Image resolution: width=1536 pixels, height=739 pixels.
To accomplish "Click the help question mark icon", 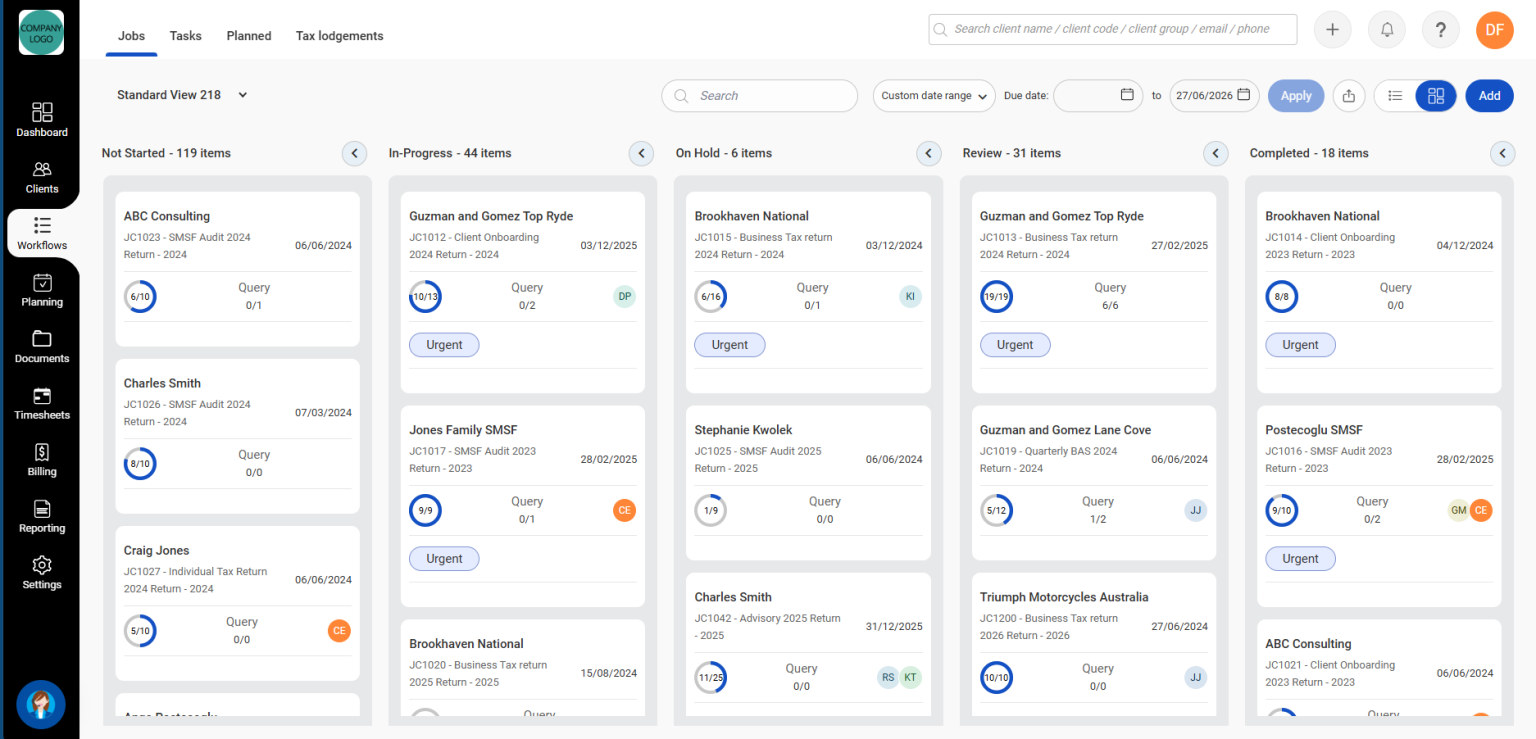I will click(1440, 30).
